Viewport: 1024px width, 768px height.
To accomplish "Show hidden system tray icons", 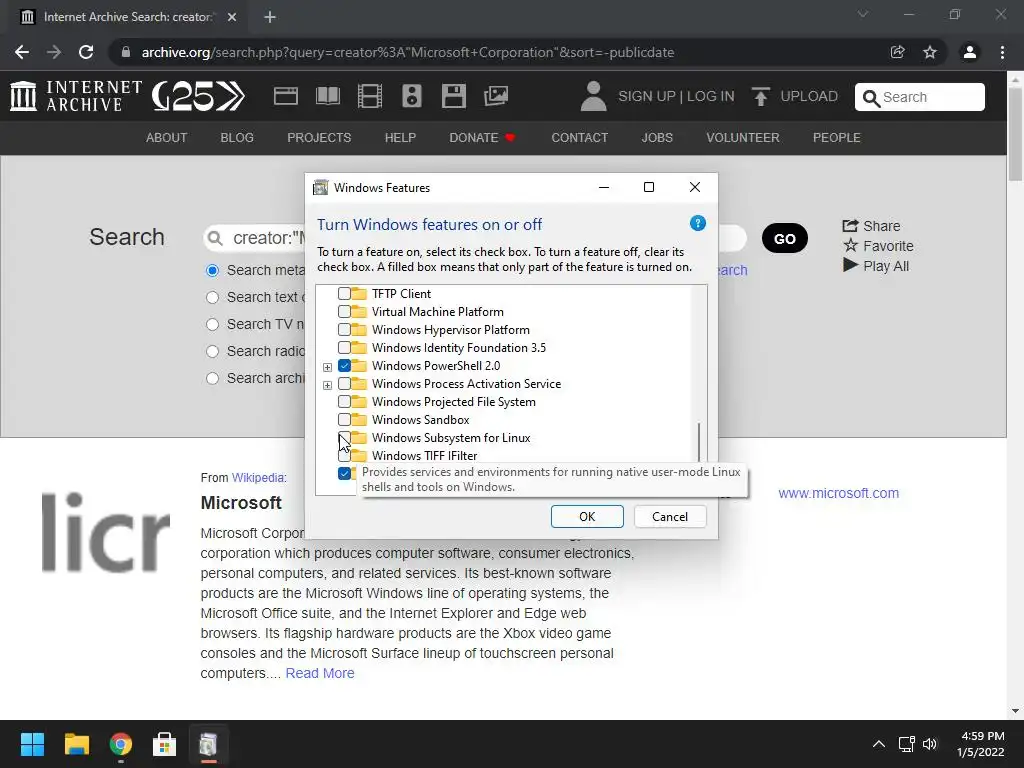I will pyautogui.click(x=879, y=744).
